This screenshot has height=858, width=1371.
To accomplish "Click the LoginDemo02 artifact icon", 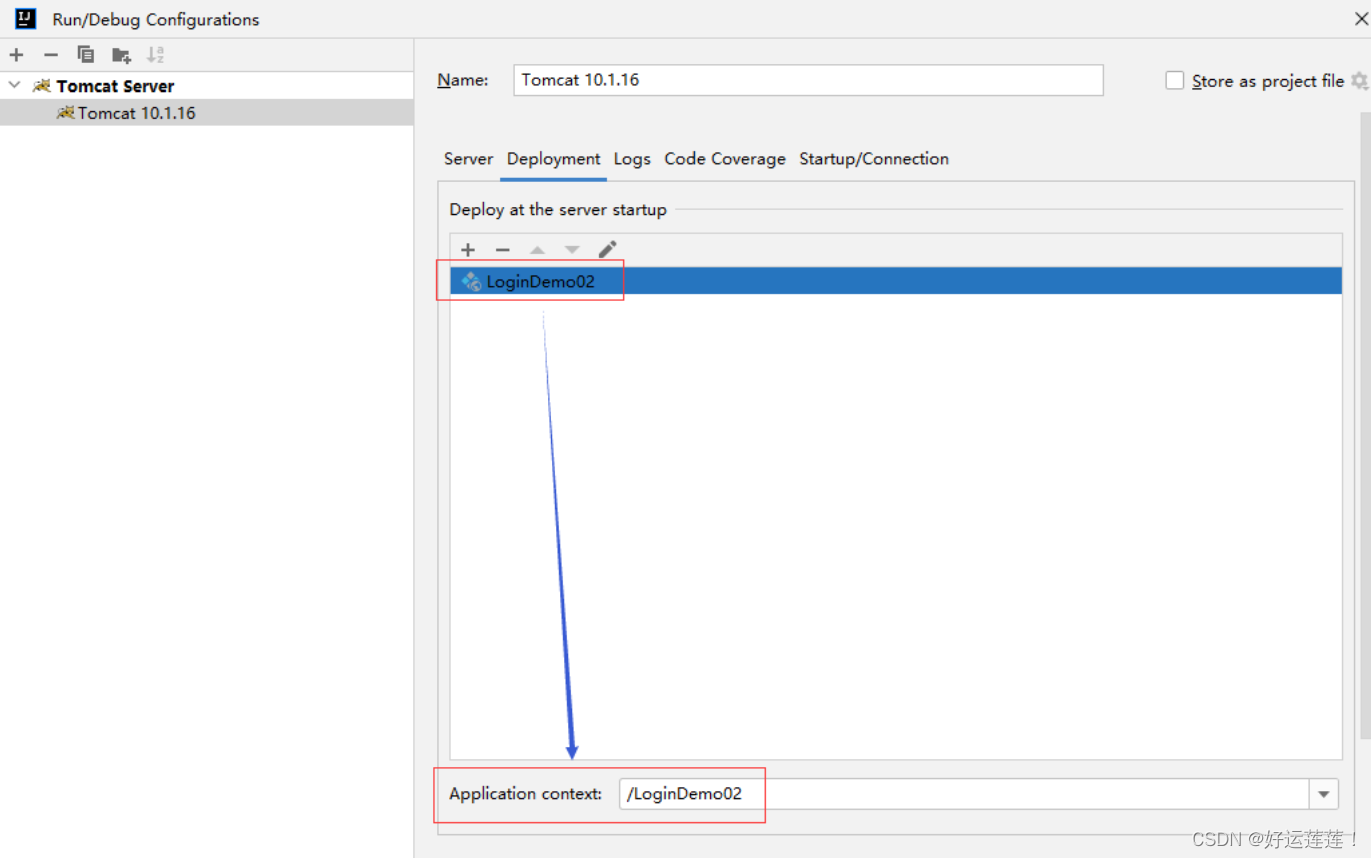I will point(471,282).
